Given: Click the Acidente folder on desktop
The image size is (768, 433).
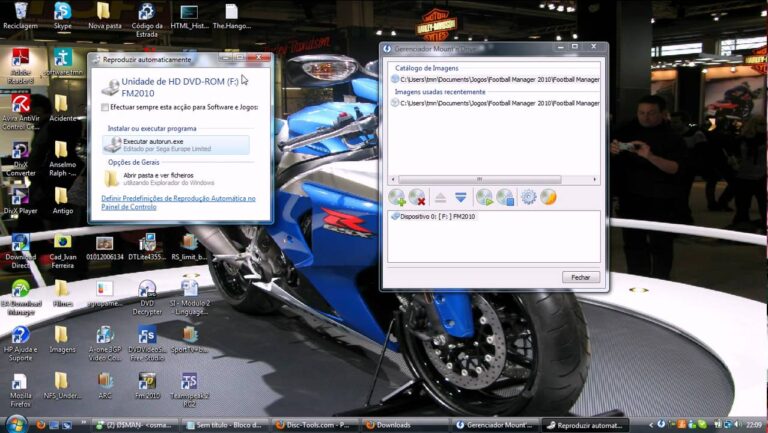Looking at the screenshot, I should coord(63,108).
